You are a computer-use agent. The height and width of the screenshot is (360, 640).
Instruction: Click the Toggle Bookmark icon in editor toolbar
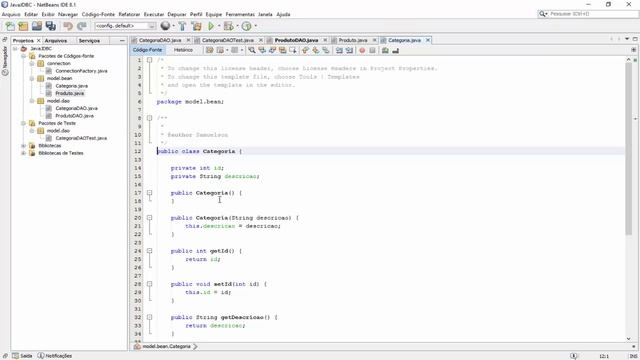click(326, 50)
